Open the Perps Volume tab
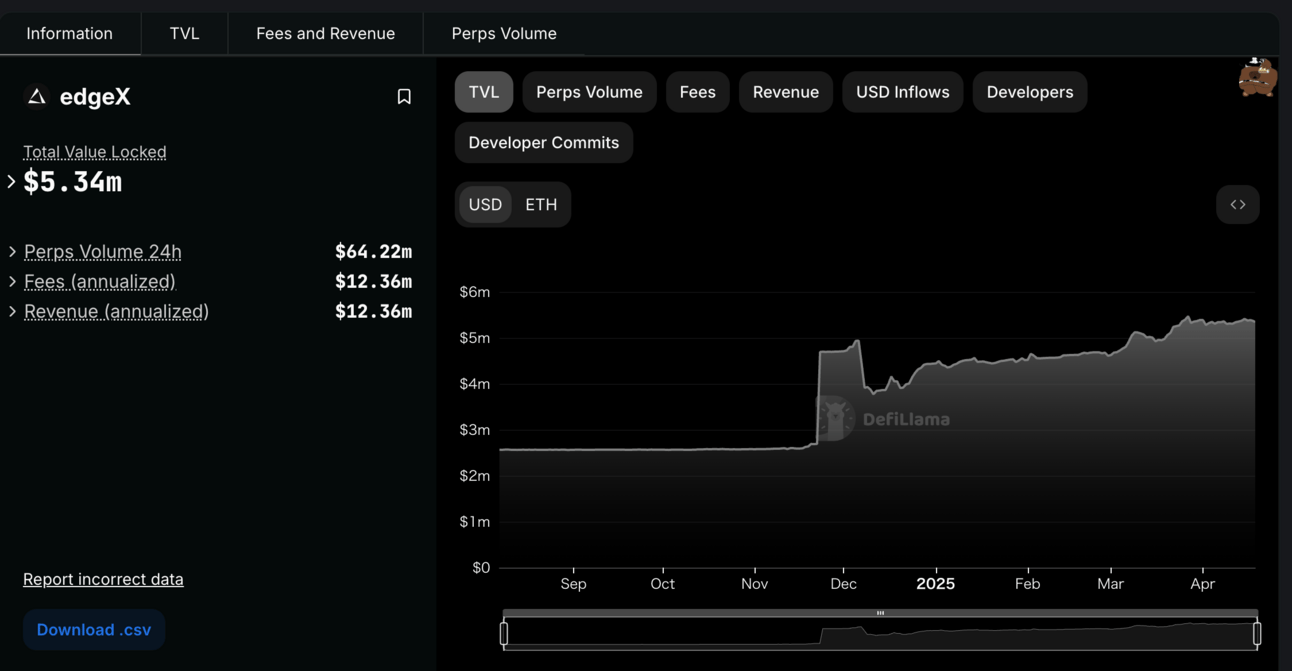Screen dimensions: 1292x671 tap(504, 33)
